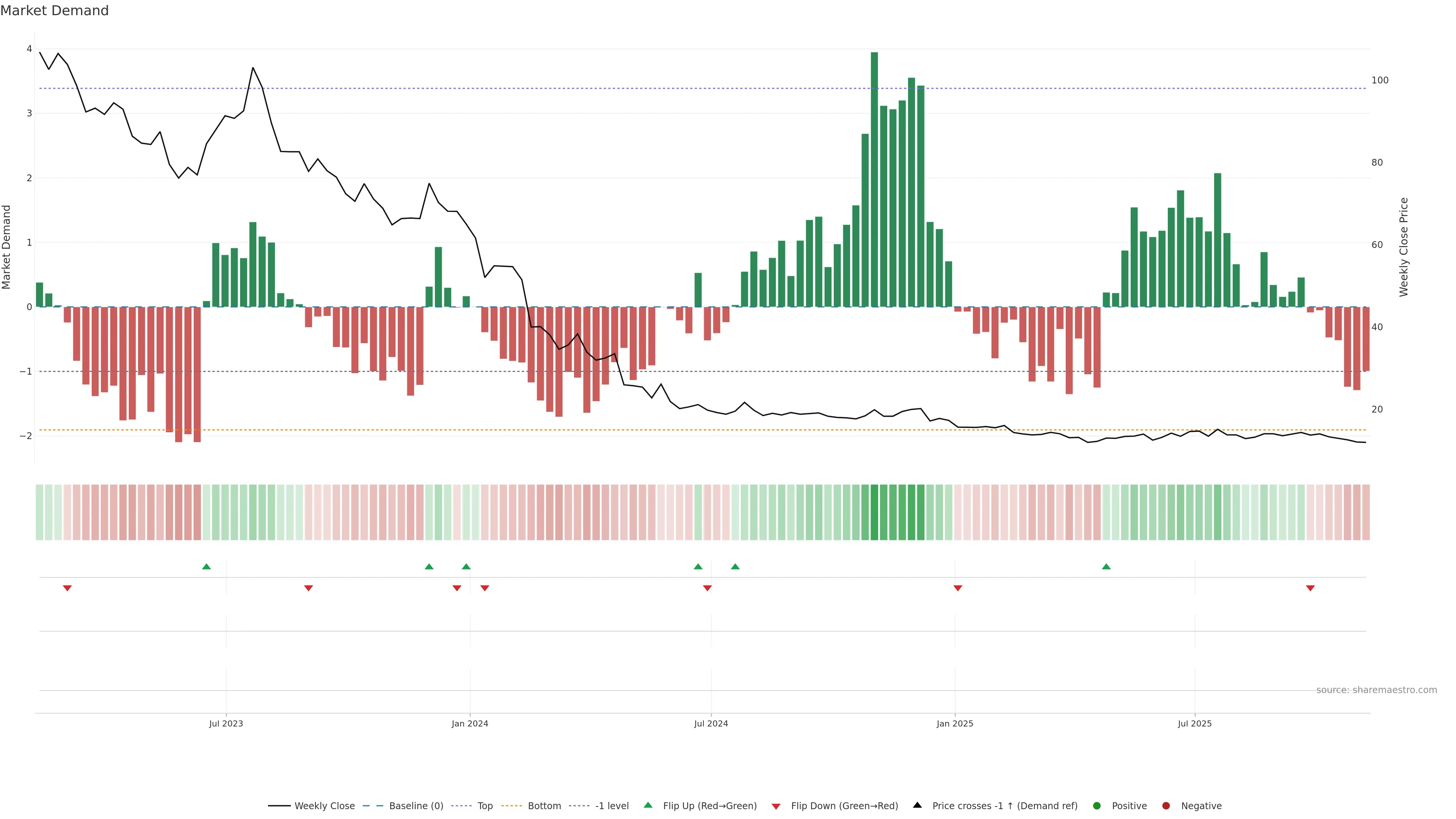The height and width of the screenshot is (819, 1456).
Task: Click the Weekly Close Price right axis title
Action: (1403, 247)
